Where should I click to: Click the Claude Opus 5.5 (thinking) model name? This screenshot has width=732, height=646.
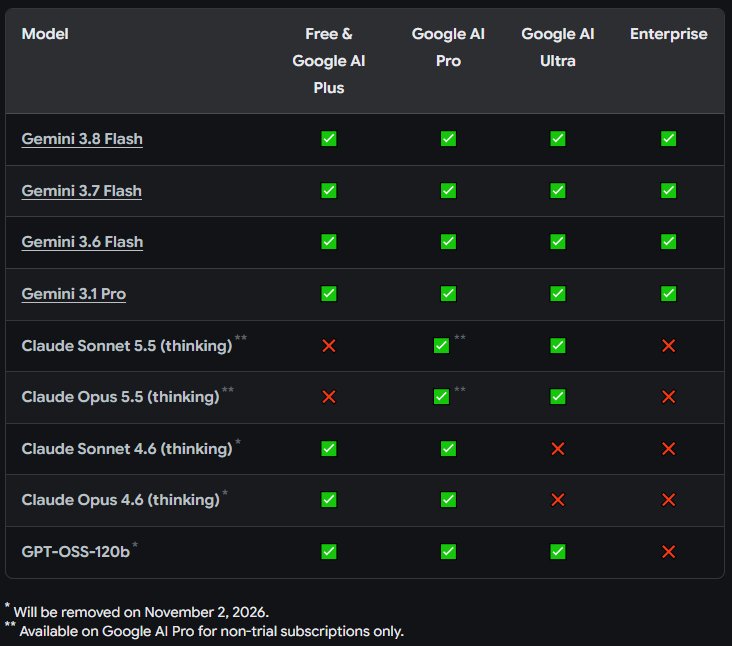[x=120, y=397]
